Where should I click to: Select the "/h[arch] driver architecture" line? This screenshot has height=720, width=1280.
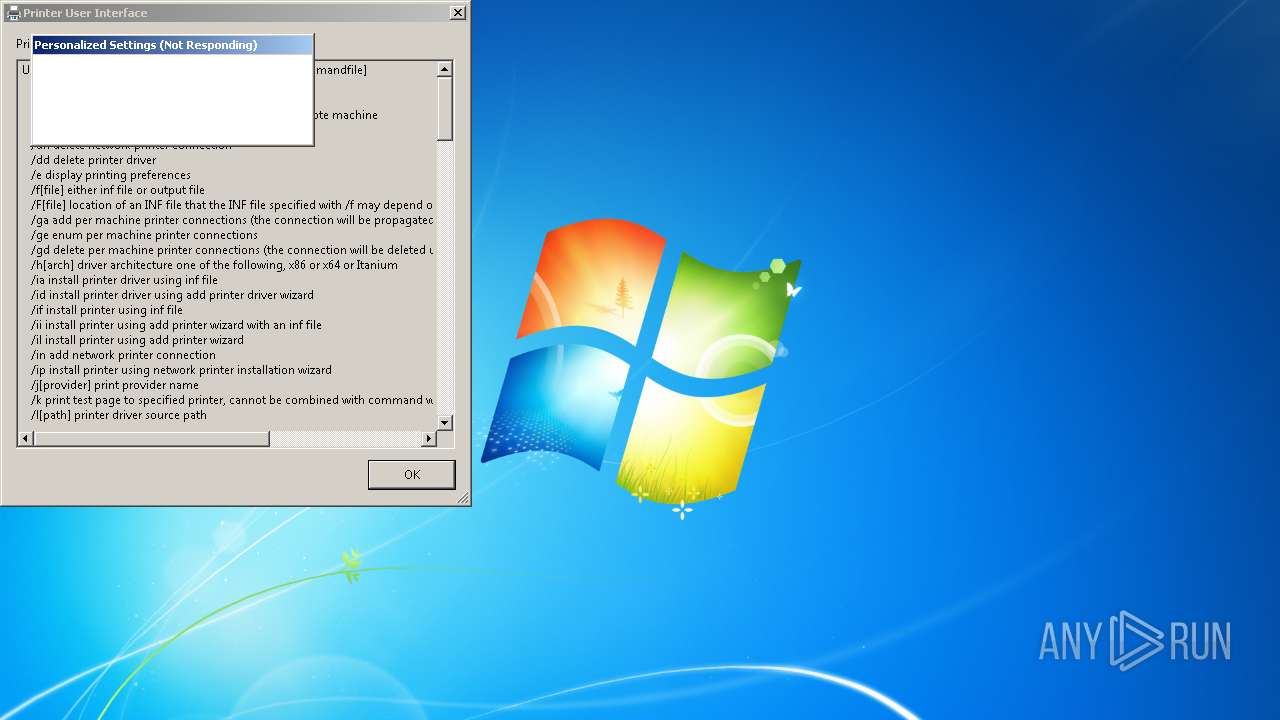click(x=214, y=265)
